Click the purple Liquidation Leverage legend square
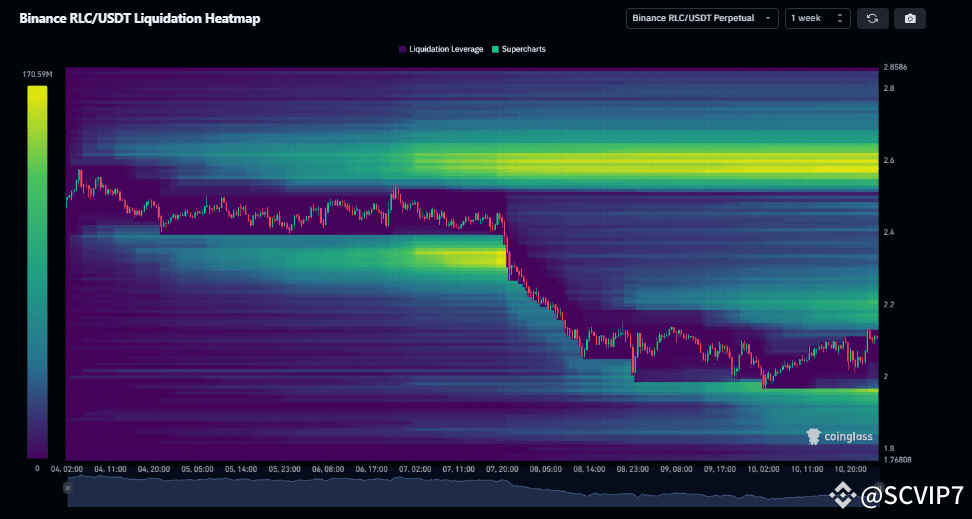 402,49
